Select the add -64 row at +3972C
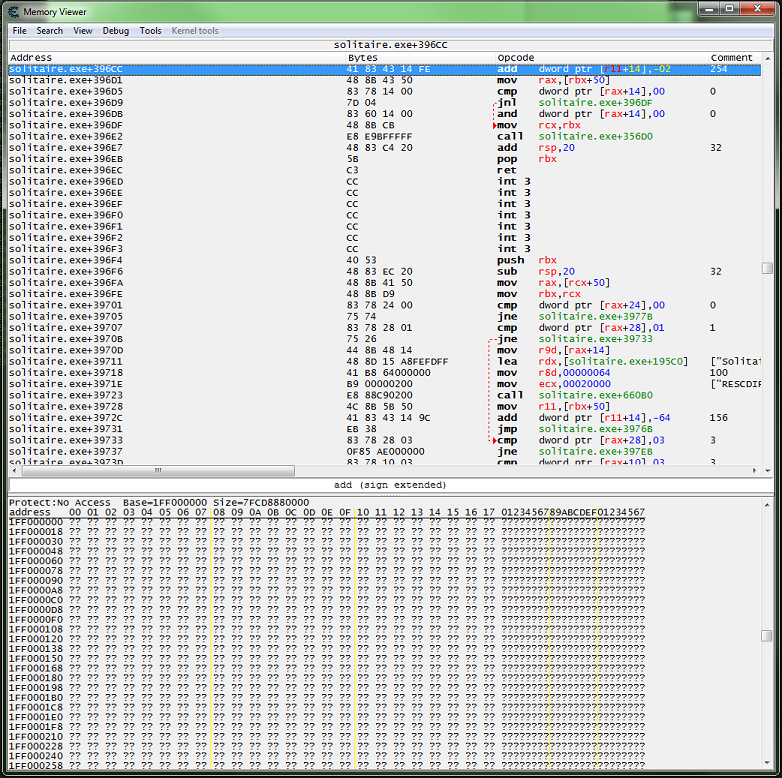 coord(385,418)
